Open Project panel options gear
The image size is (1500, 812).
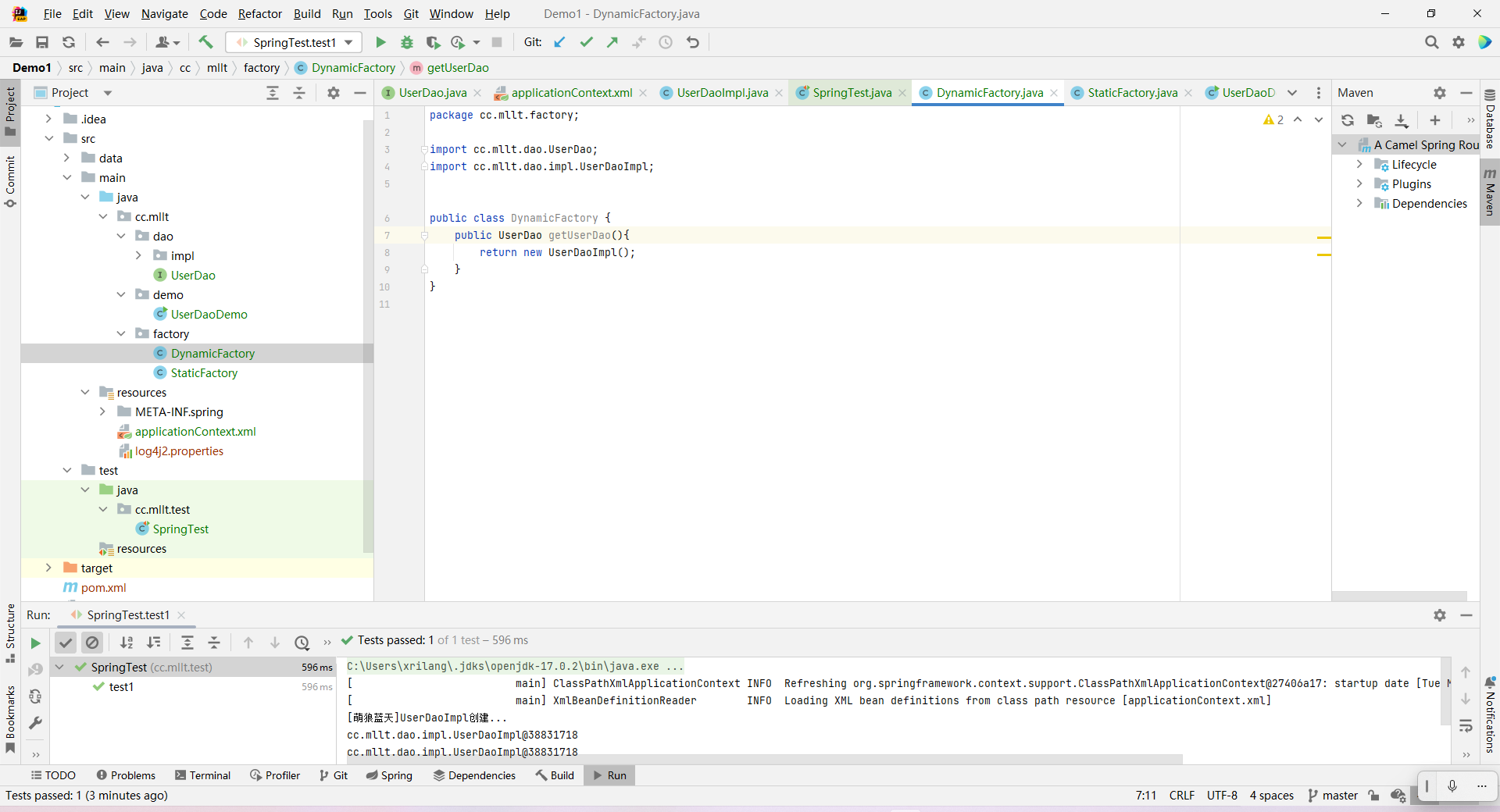[334, 93]
